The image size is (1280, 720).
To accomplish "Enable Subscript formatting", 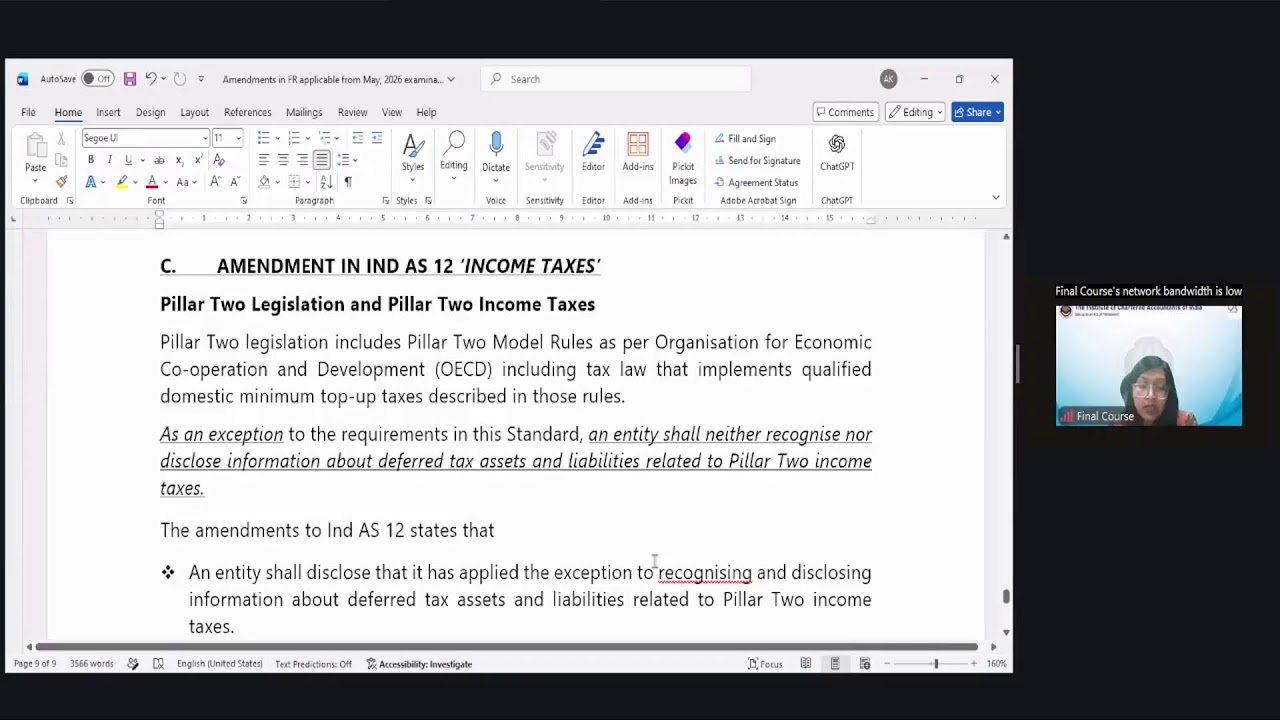I will (179, 160).
